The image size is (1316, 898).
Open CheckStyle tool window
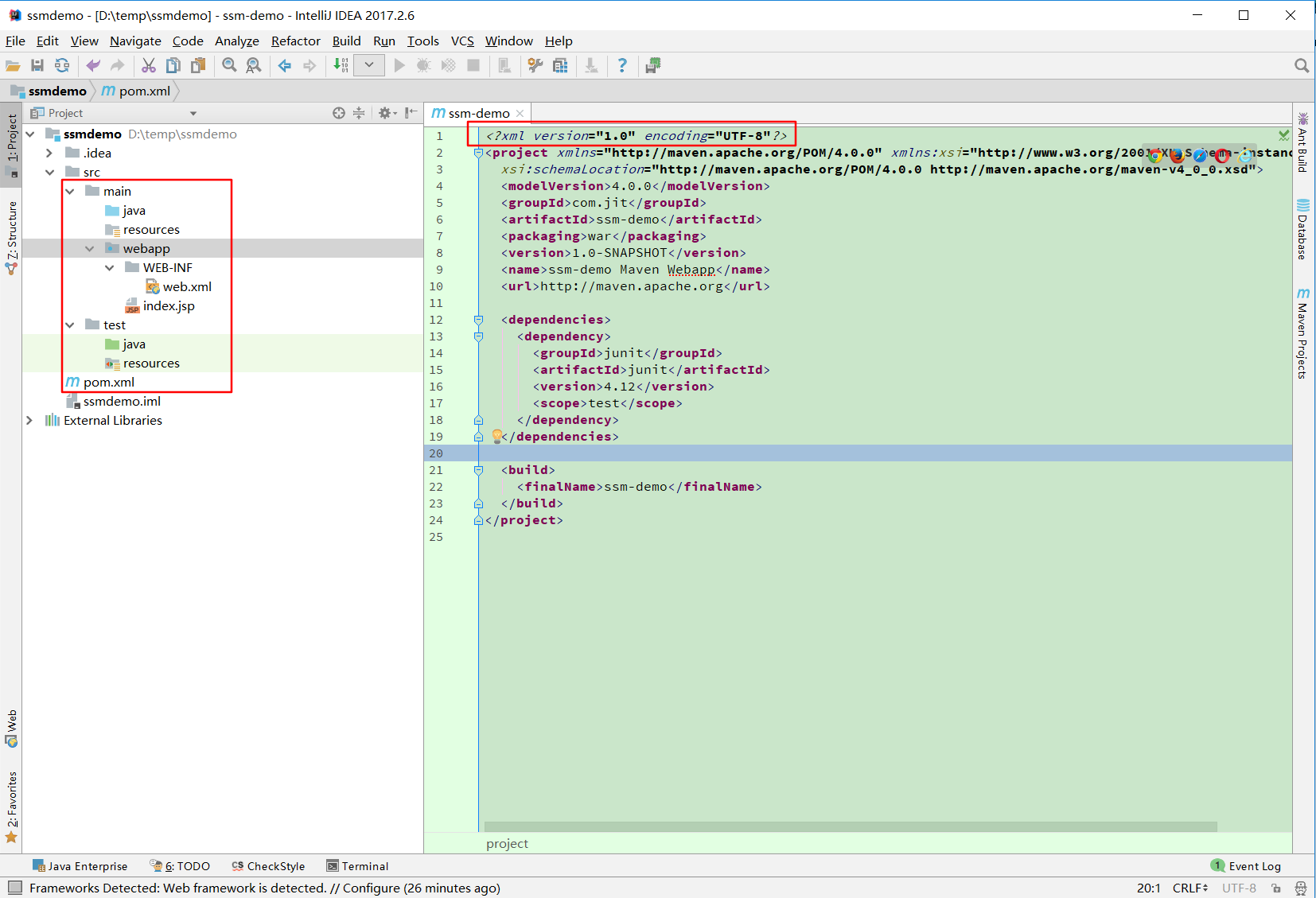(x=268, y=866)
